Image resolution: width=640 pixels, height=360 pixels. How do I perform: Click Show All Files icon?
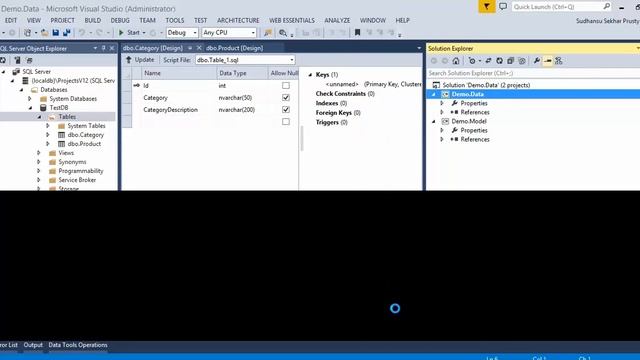522,61
